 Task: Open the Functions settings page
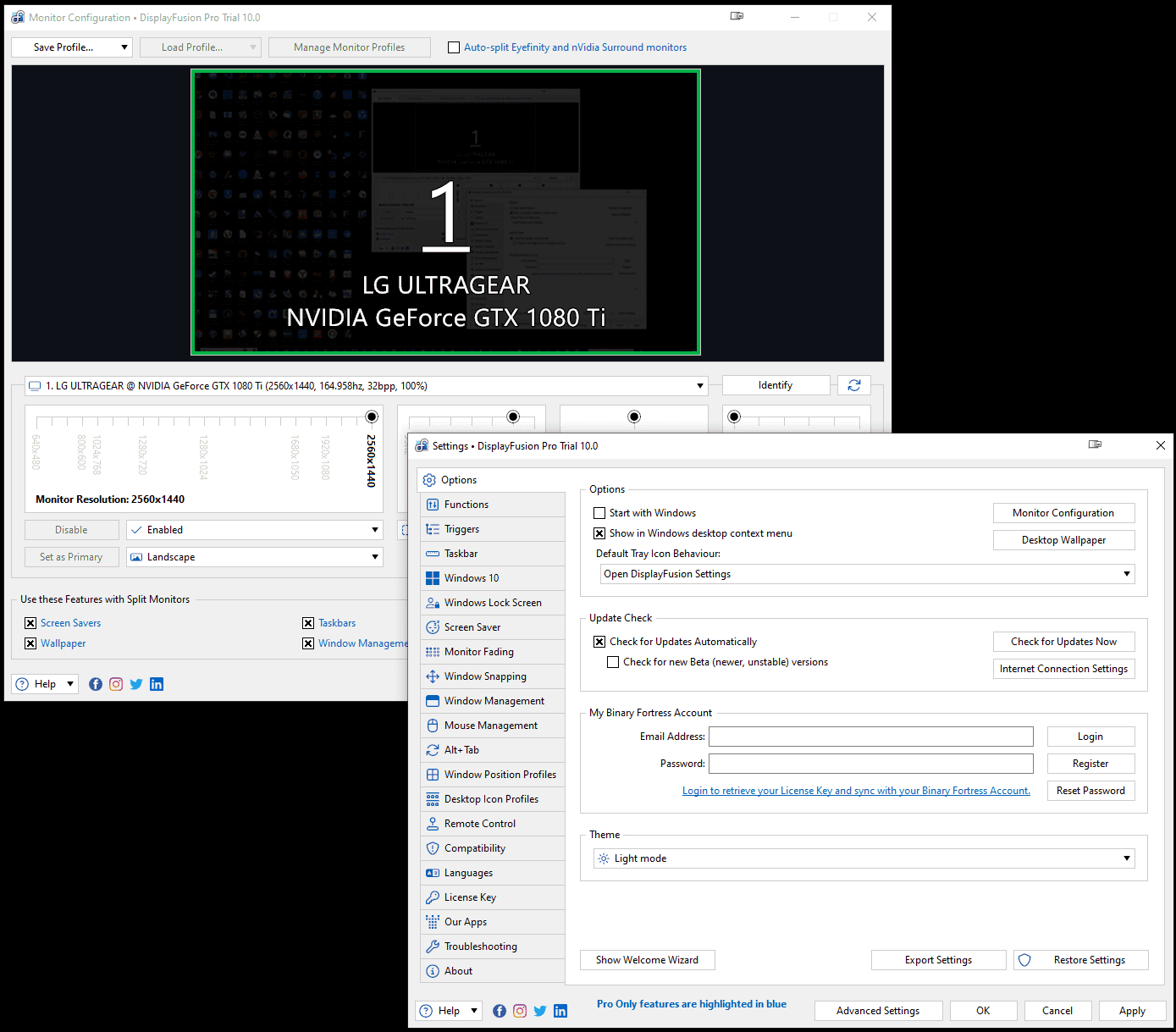tap(493, 505)
